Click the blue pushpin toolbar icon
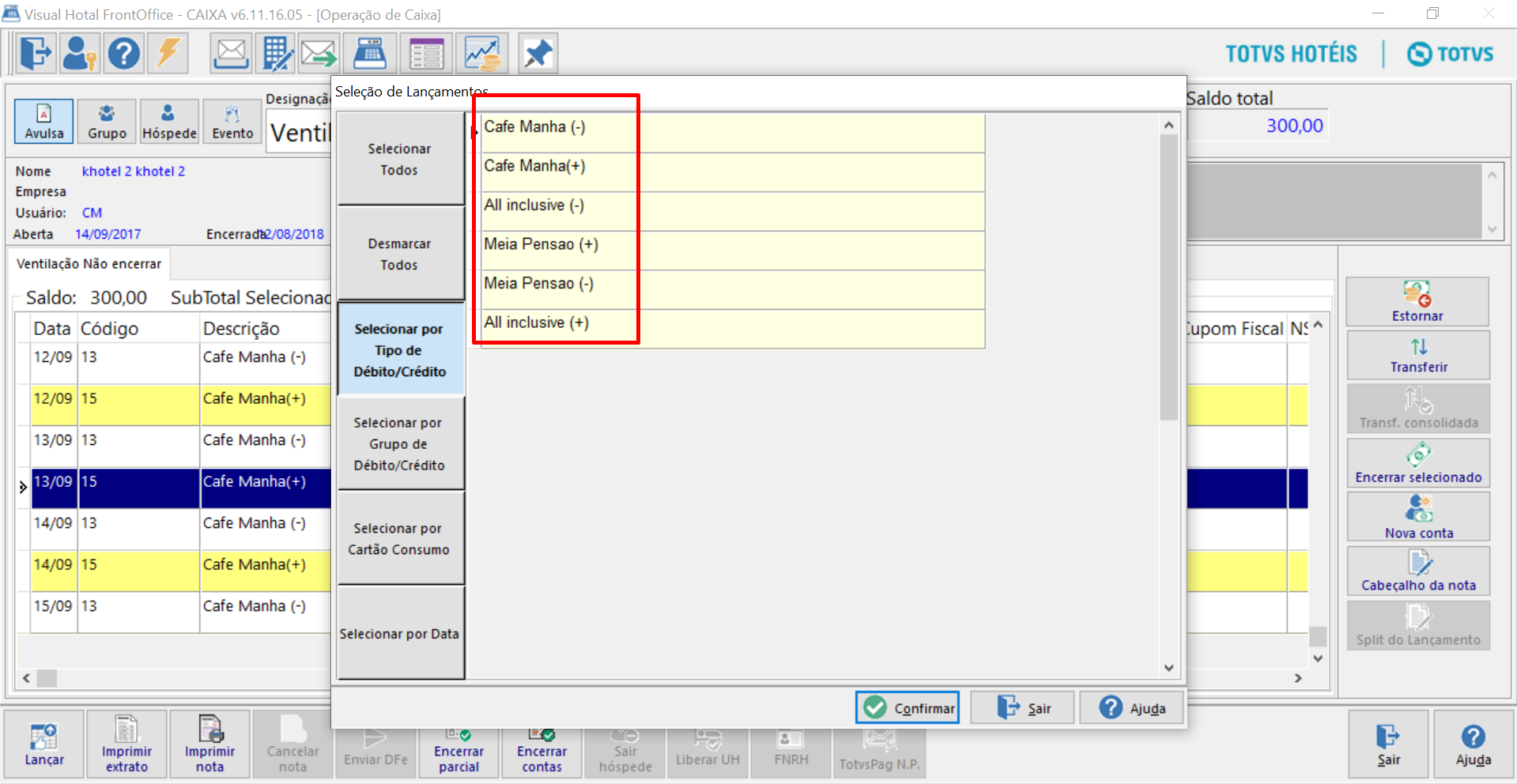This screenshot has width=1517, height=784. coord(538,54)
